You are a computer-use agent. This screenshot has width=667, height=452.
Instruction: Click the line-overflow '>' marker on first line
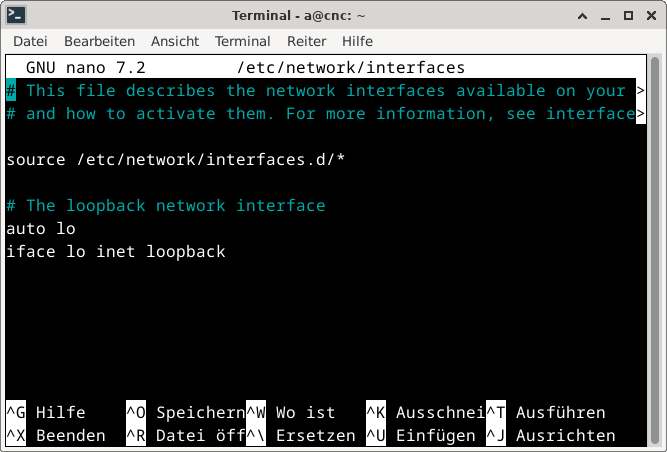pos(641,90)
